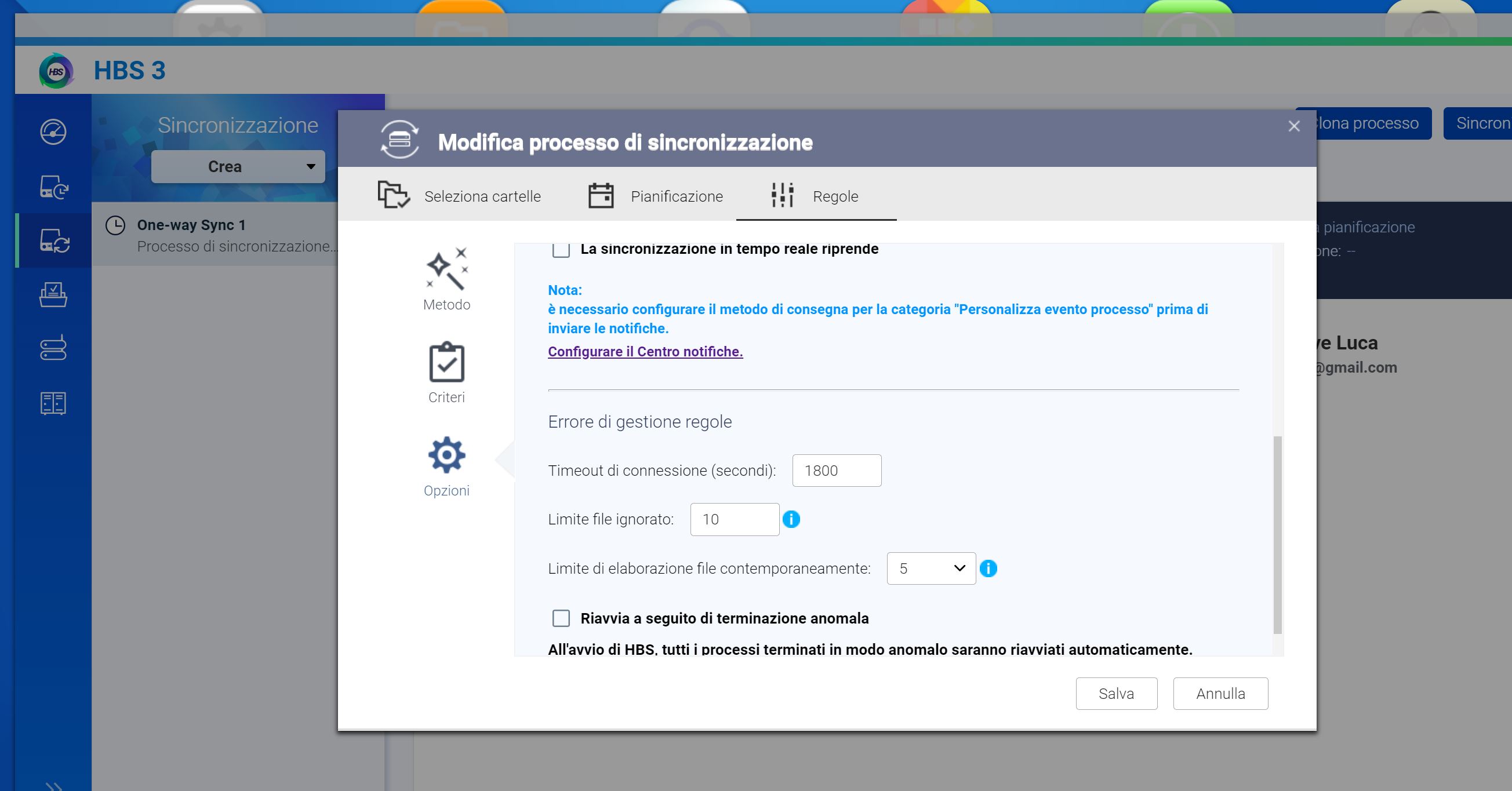Enable Riavvia a seguito di terminazione anomala

point(561,618)
